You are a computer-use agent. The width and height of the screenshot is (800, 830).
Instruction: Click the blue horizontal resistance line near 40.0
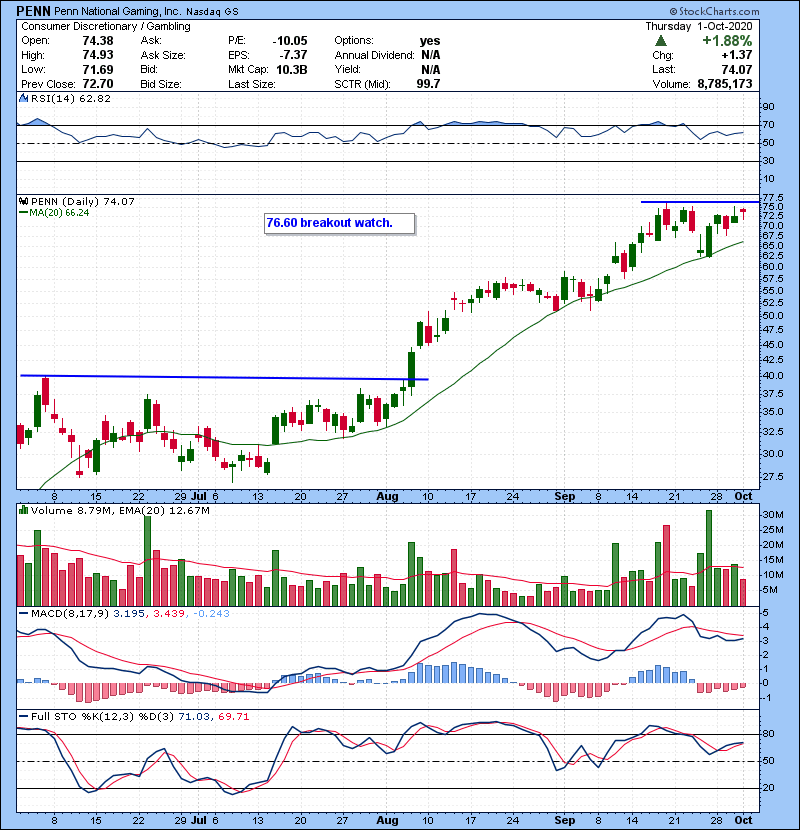click(224, 377)
